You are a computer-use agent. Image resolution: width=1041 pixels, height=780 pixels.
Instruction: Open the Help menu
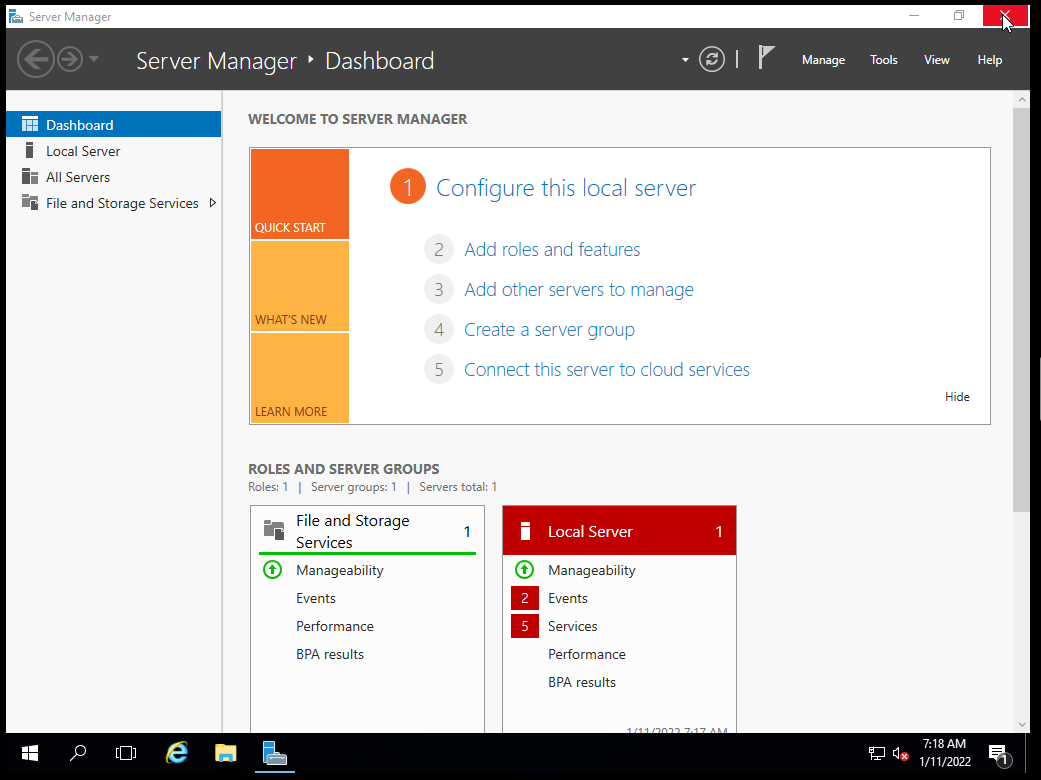989,60
